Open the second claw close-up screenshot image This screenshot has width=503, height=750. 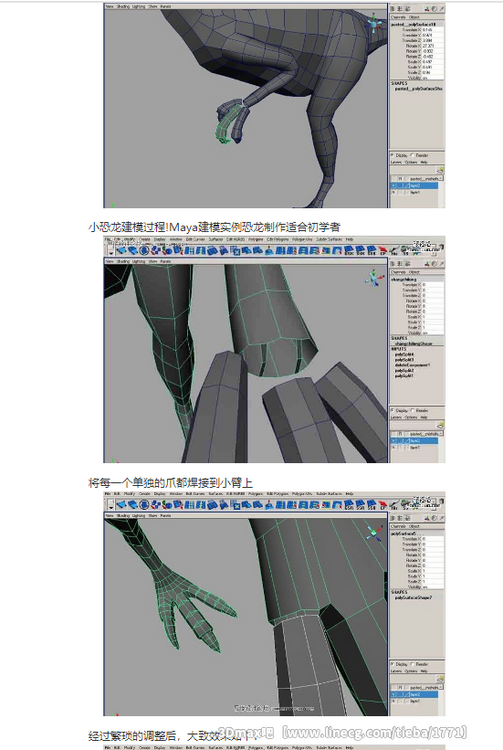tap(274, 349)
